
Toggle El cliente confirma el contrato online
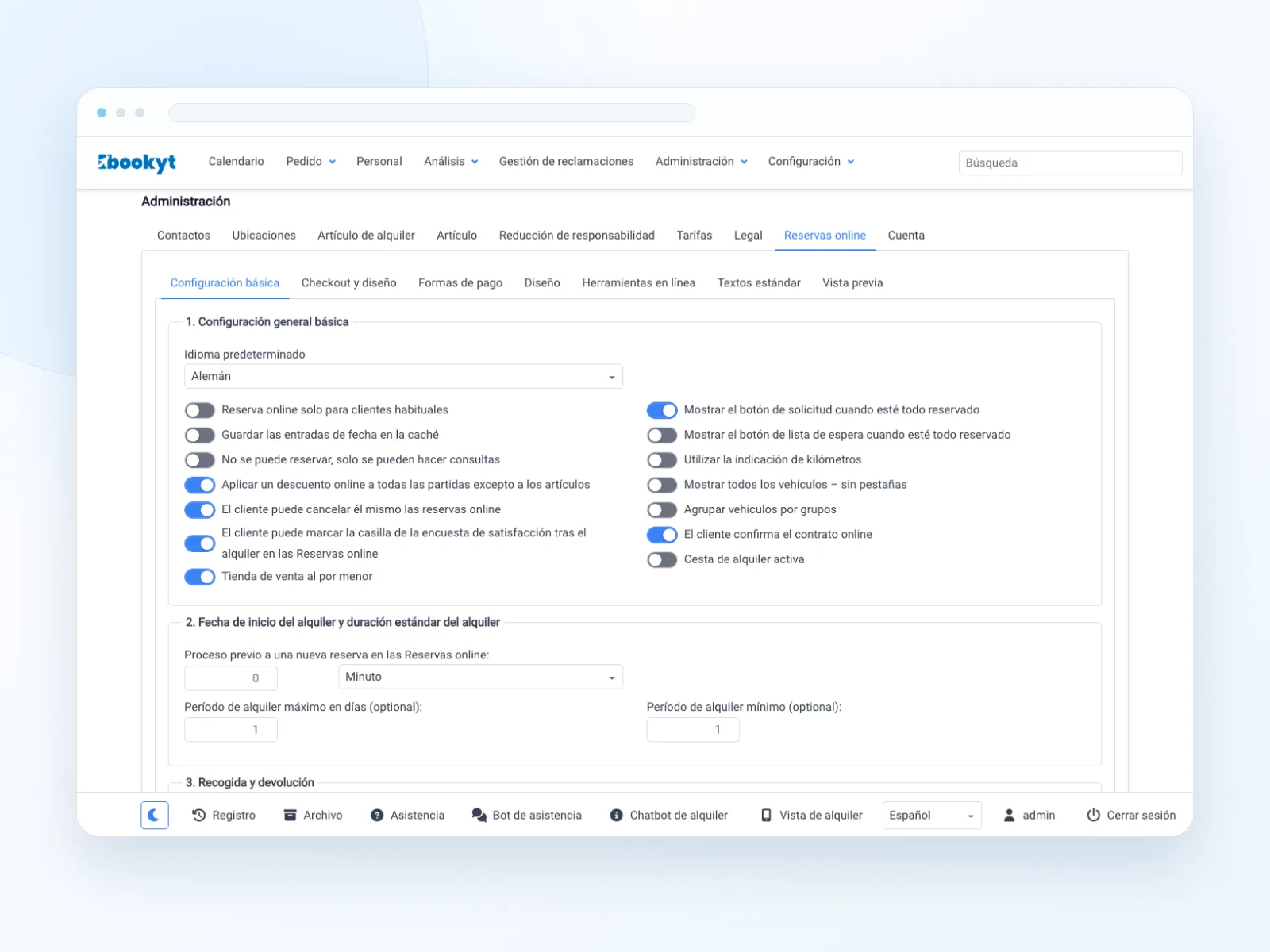(662, 535)
